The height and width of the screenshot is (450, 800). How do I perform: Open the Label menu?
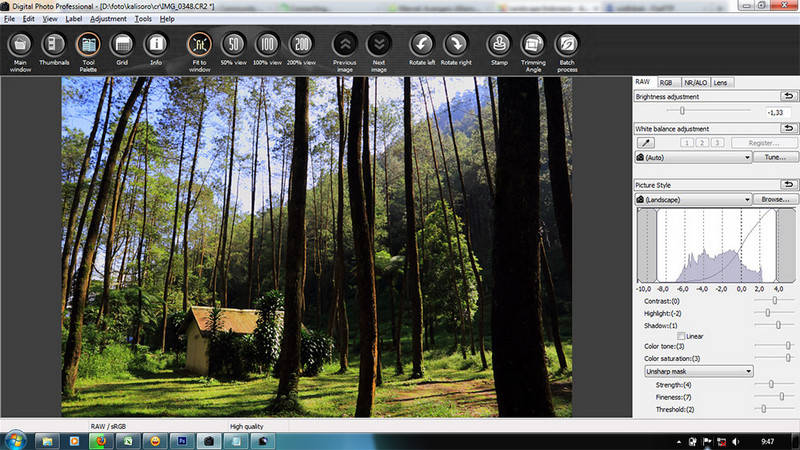tap(73, 19)
